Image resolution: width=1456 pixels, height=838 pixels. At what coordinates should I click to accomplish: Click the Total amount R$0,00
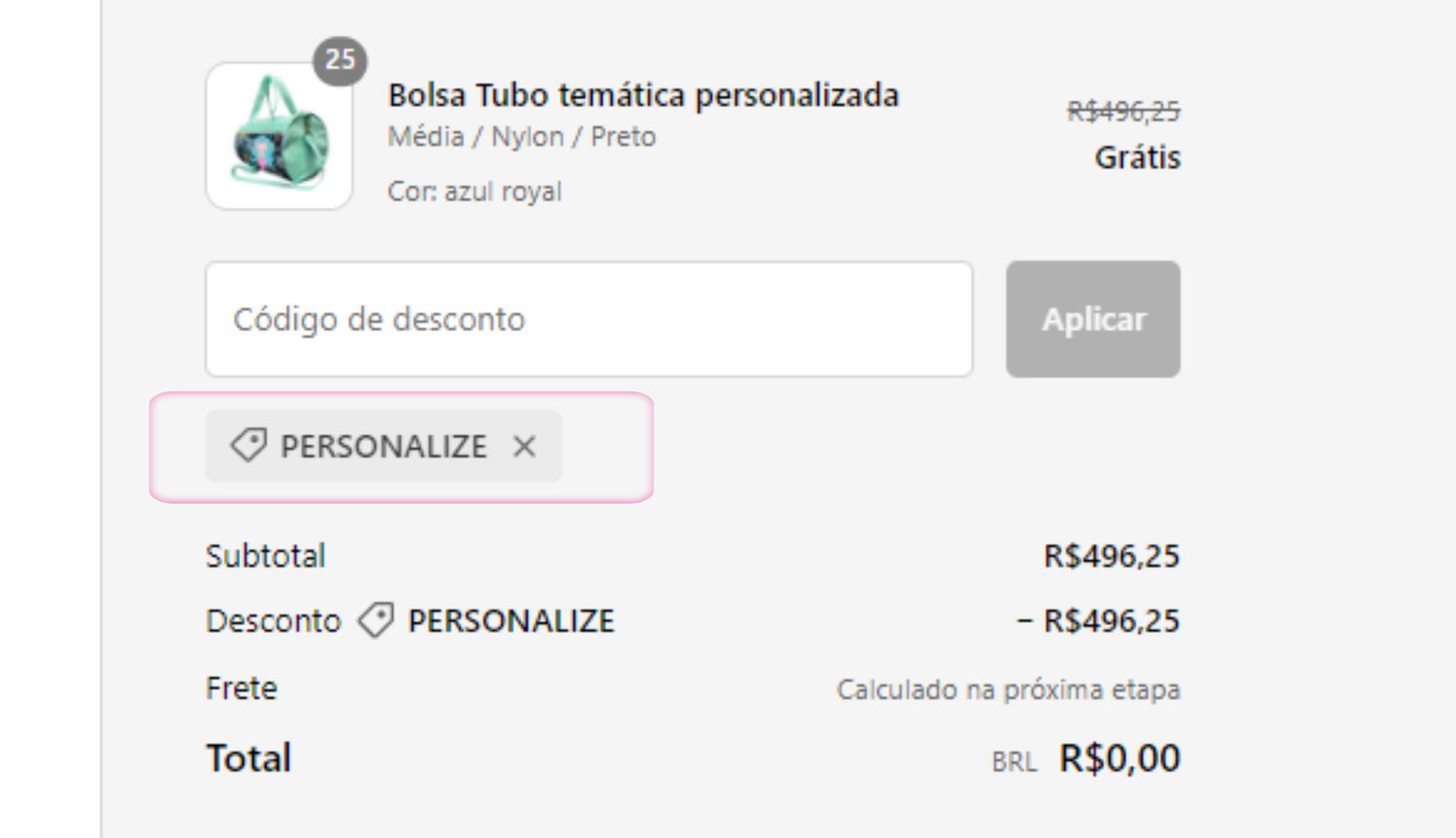coord(1119,758)
